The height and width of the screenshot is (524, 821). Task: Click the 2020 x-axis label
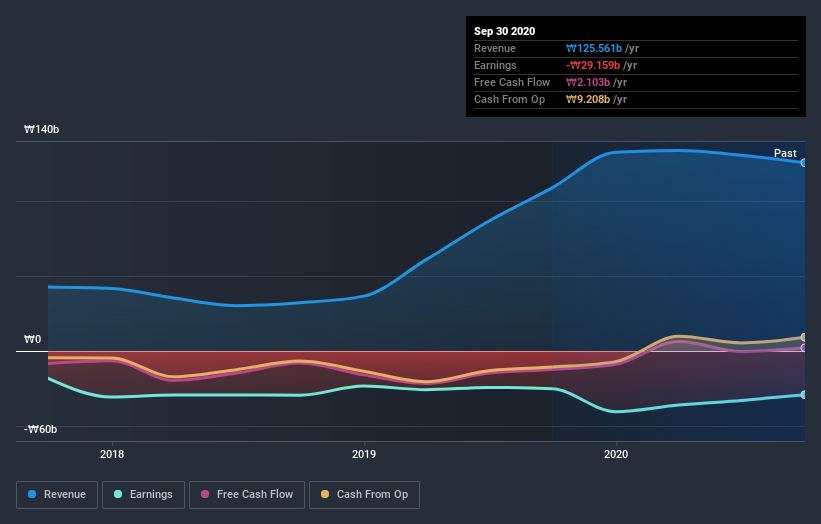[x=616, y=454]
